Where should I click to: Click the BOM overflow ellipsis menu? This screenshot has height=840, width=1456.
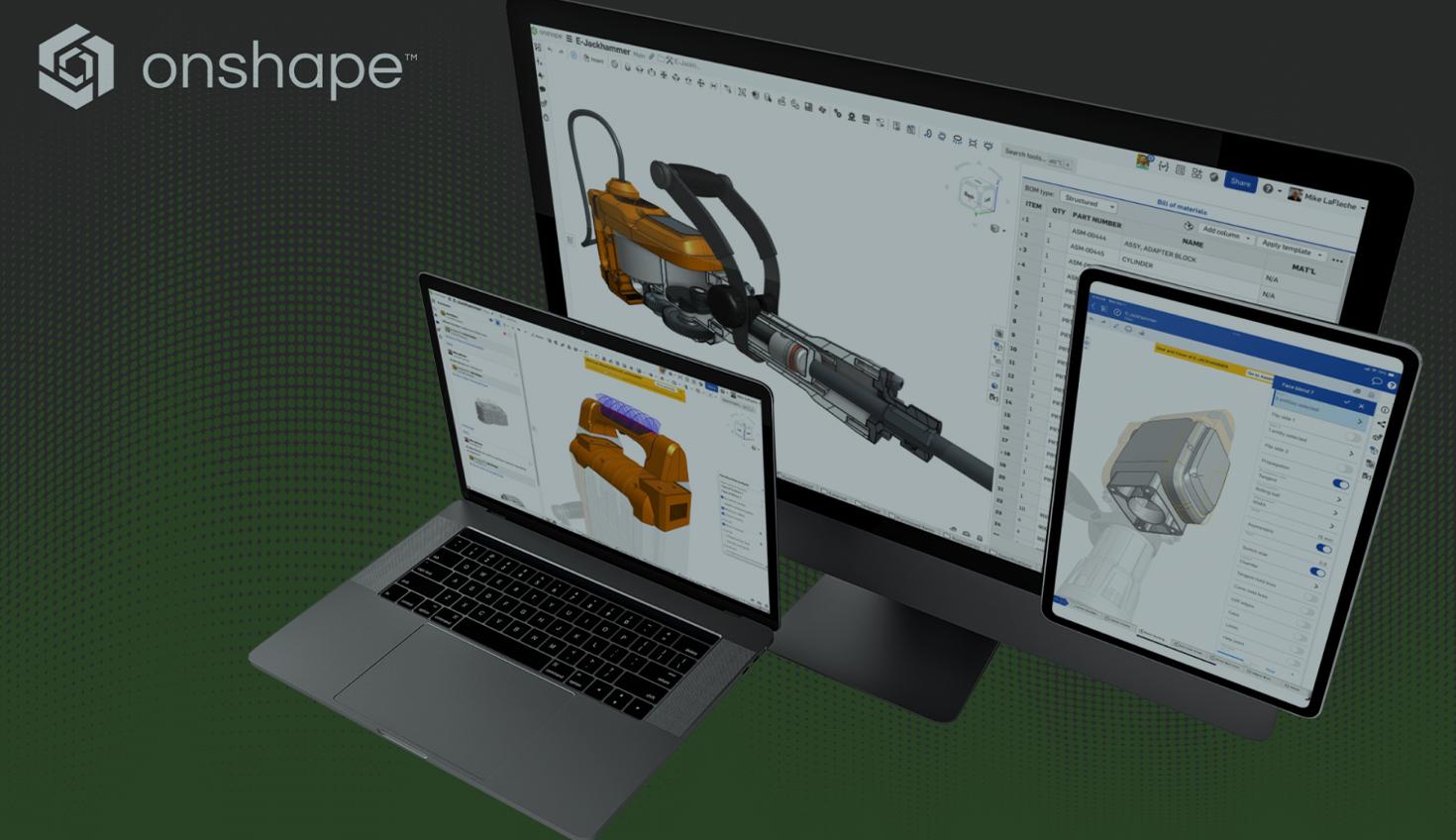point(1338,260)
